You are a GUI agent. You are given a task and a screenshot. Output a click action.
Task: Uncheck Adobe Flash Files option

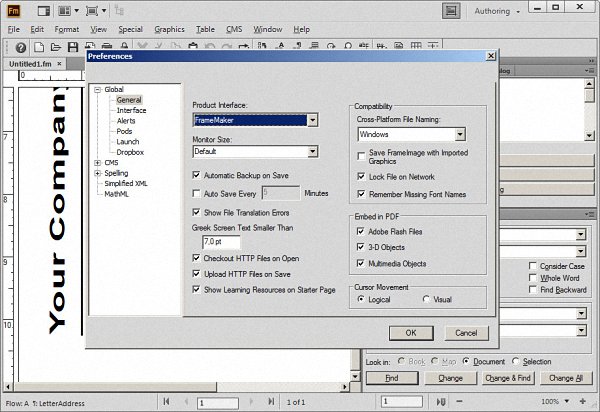click(x=361, y=231)
